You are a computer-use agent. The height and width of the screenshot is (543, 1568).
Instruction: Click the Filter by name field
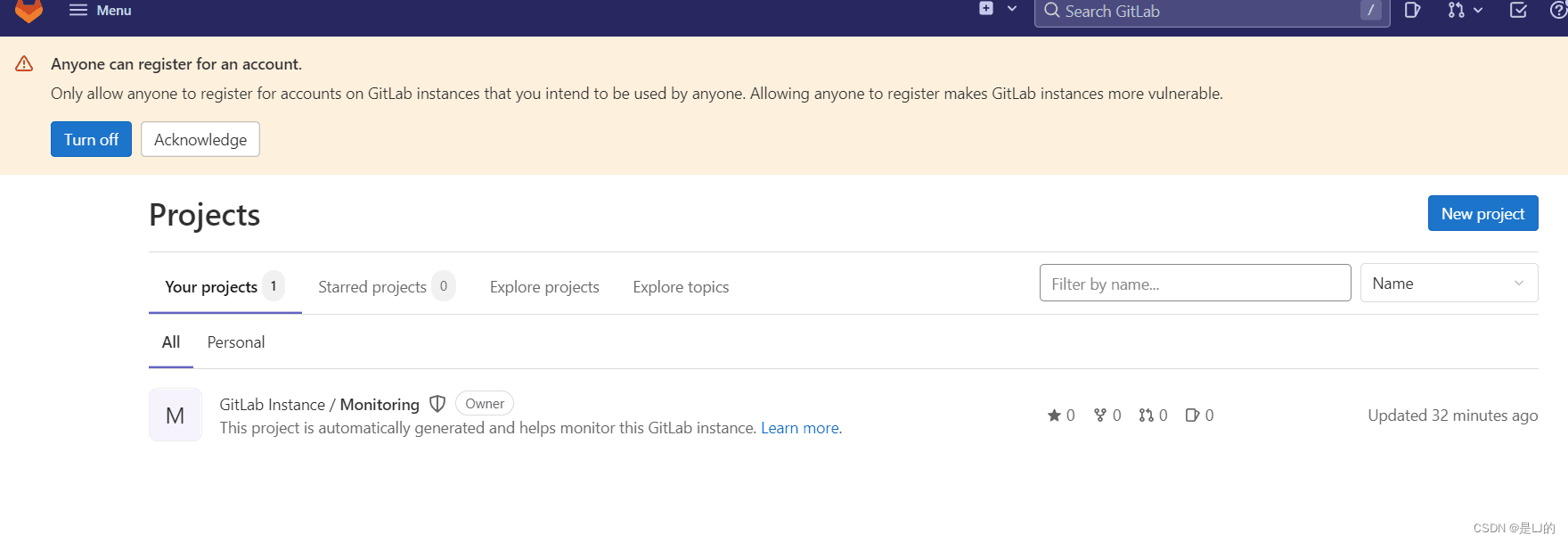pyautogui.click(x=1195, y=283)
